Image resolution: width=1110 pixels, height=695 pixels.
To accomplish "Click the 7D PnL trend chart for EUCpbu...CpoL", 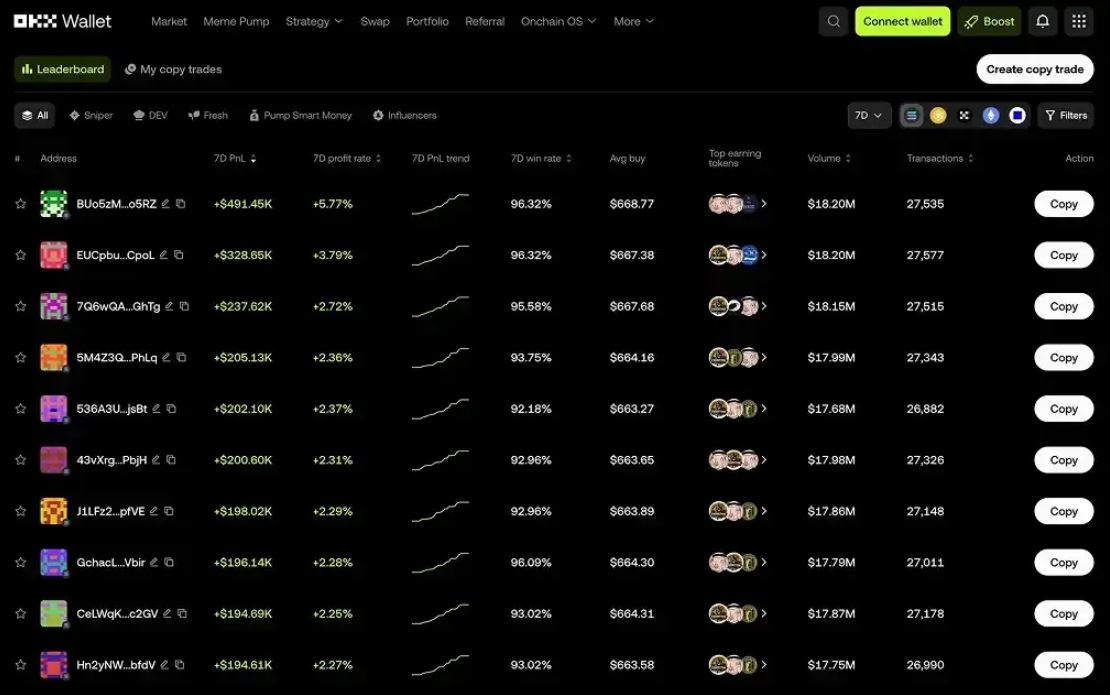I will point(440,255).
